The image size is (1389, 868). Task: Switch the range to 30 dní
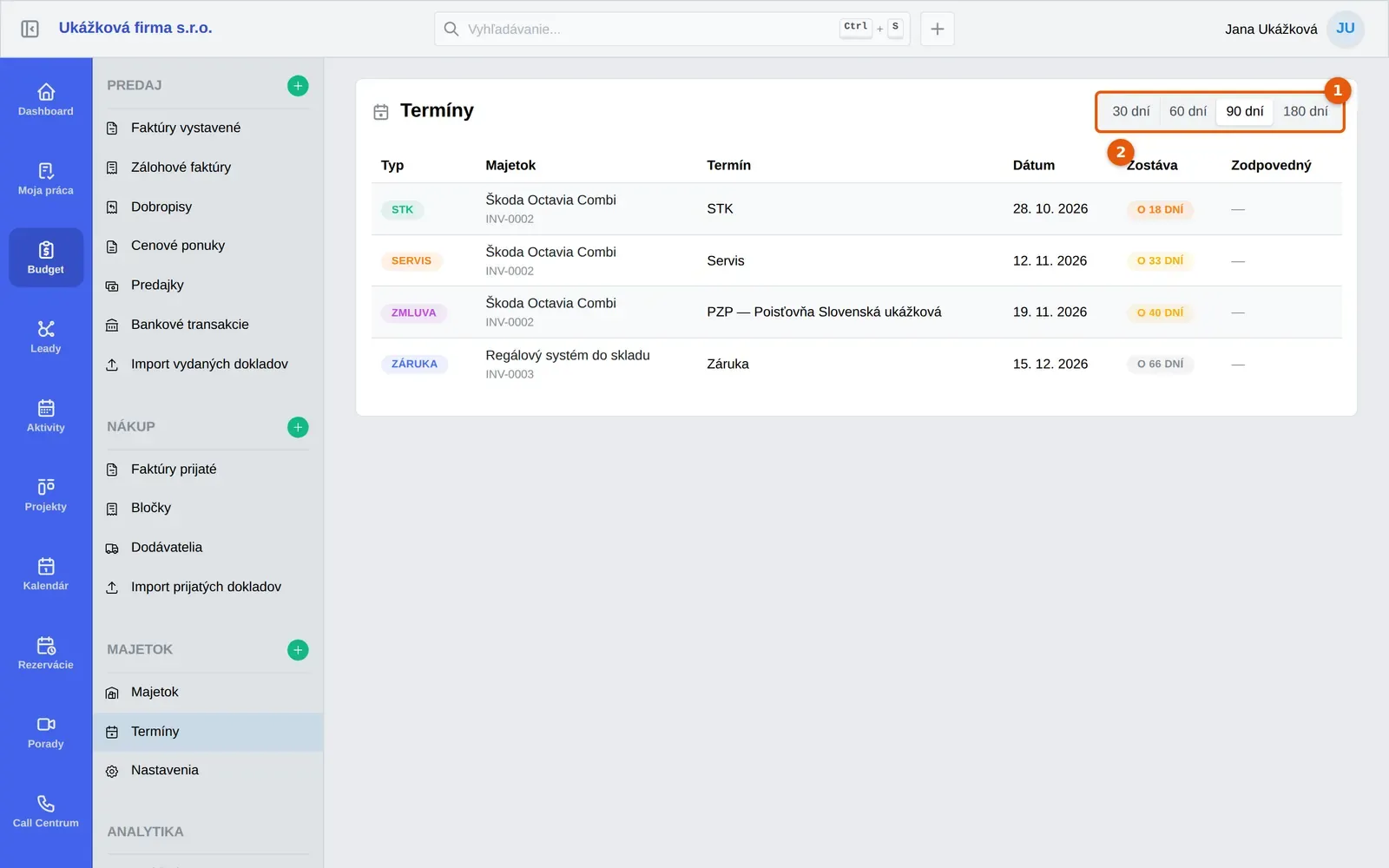[x=1131, y=111]
